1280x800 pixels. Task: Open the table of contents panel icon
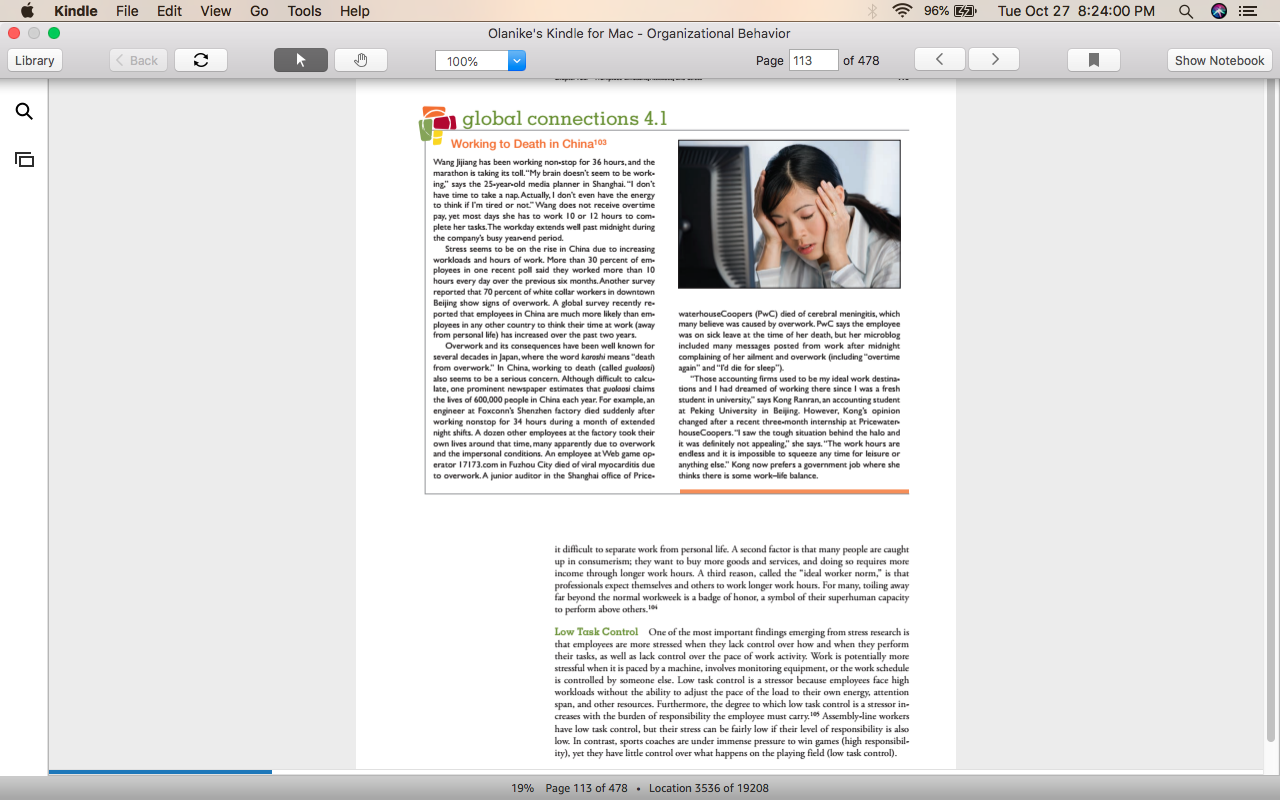click(x=24, y=159)
